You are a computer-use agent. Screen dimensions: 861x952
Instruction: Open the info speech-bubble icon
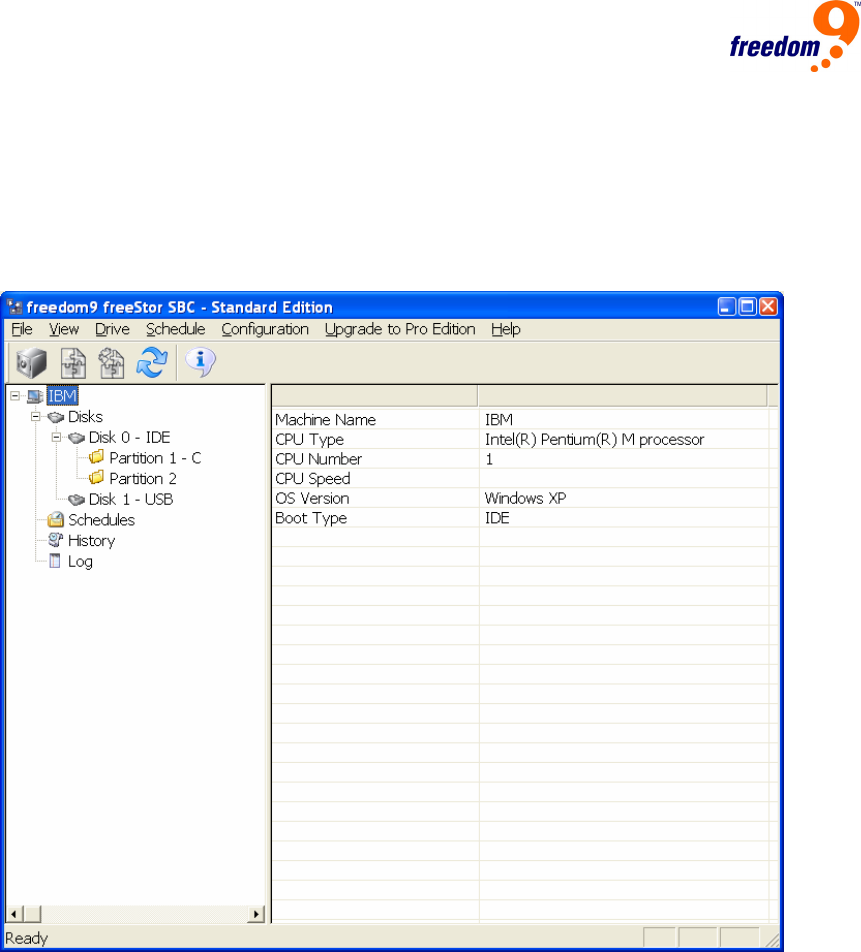click(x=200, y=362)
